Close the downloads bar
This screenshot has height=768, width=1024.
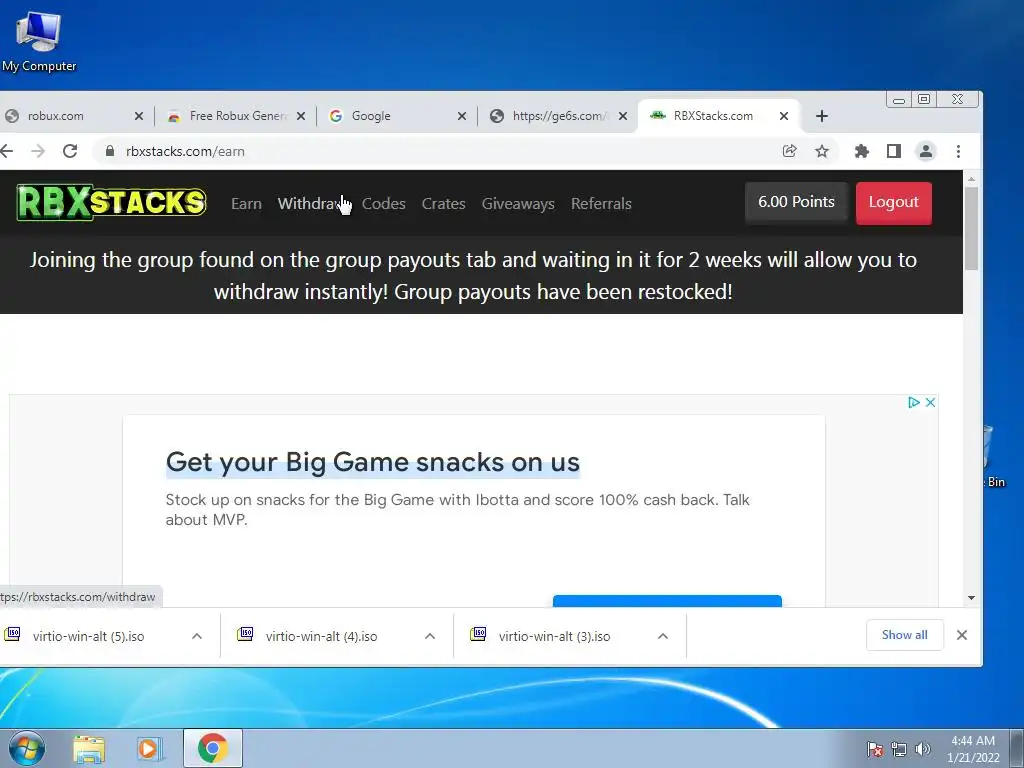962,635
